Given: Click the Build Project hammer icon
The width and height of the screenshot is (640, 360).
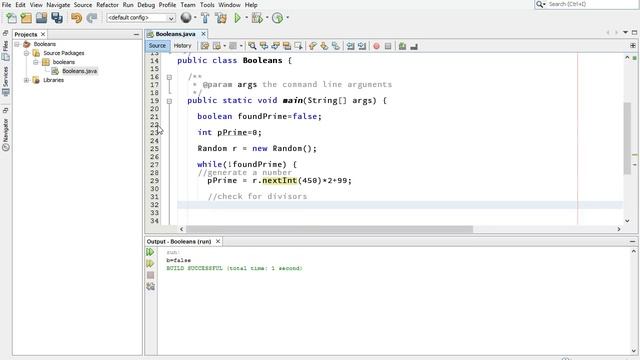Looking at the screenshot, I should 205,18.
